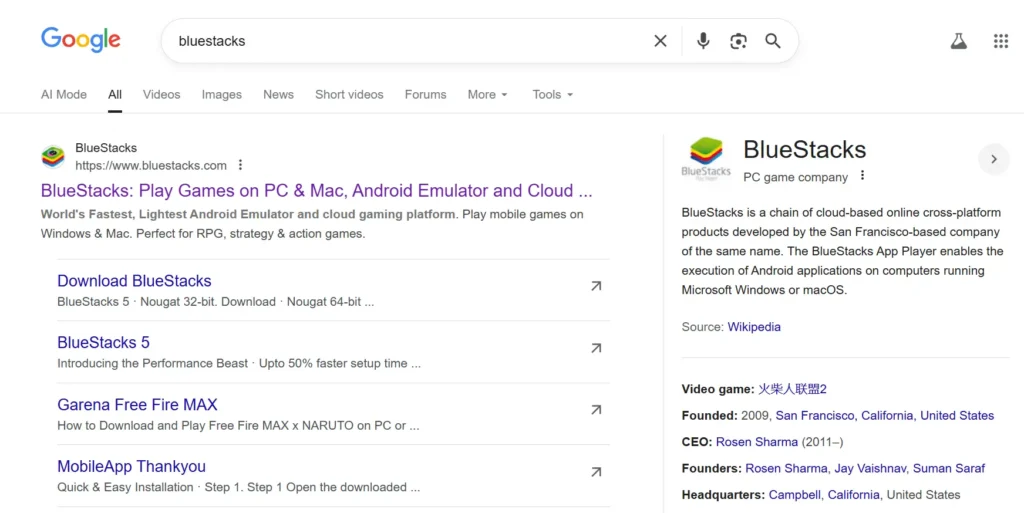This screenshot has width=1024, height=513.
Task: Switch to Videos tab
Action: click(161, 95)
